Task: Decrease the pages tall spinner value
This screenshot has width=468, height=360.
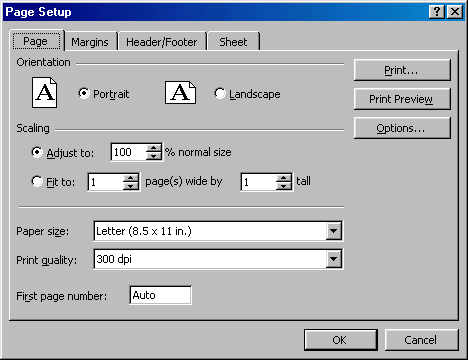Action: [x=284, y=186]
